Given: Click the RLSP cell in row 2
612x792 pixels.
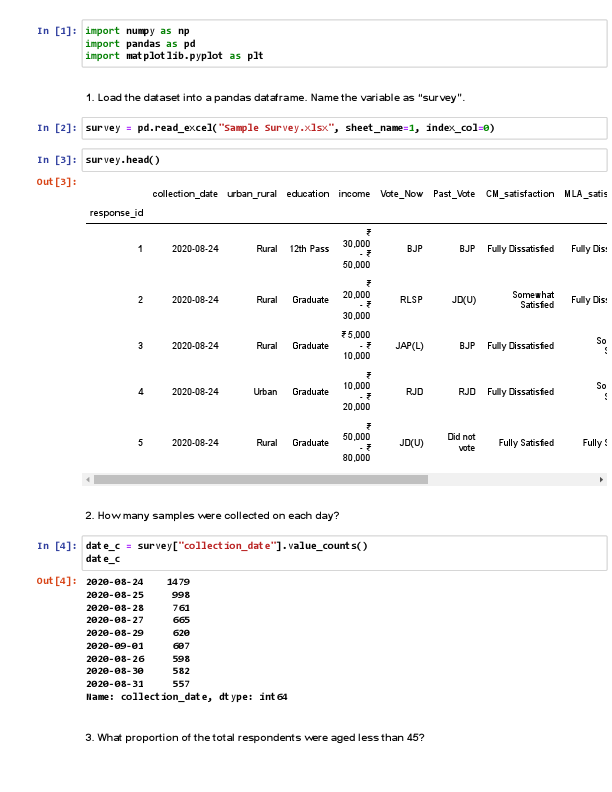Looking at the screenshot, I should coord(411,300).
